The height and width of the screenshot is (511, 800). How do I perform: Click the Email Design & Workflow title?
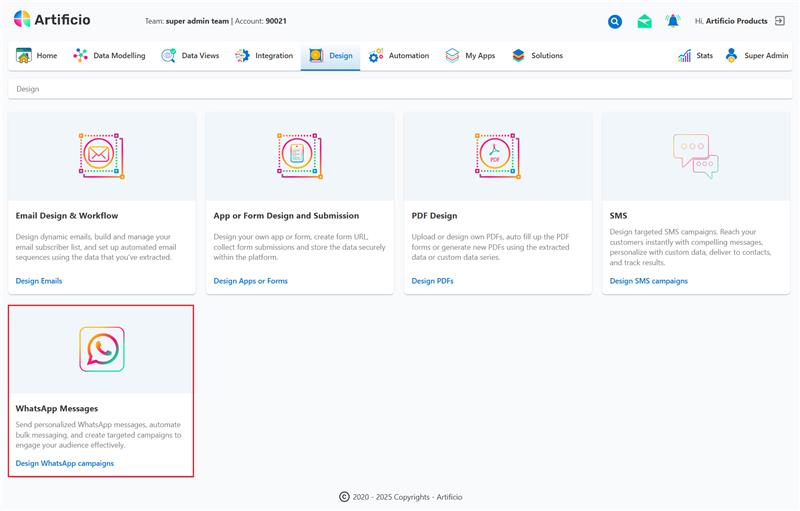pos(67,216)
